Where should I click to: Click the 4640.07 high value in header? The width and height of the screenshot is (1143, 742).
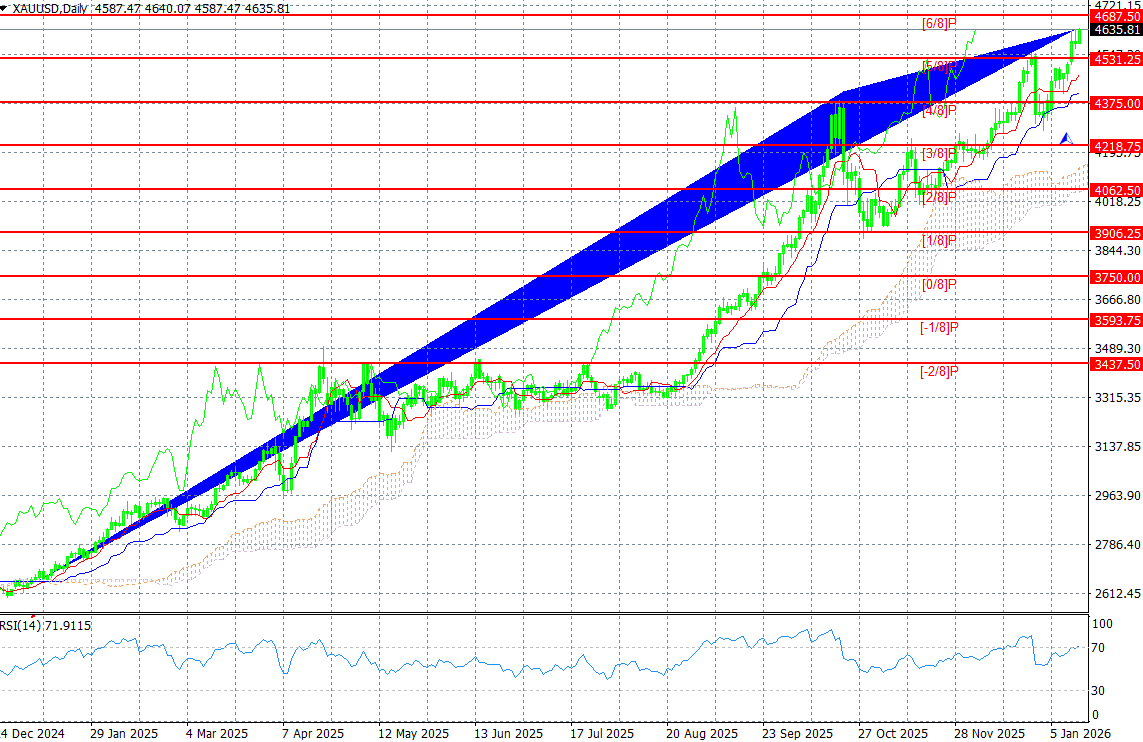click(168, 9)
